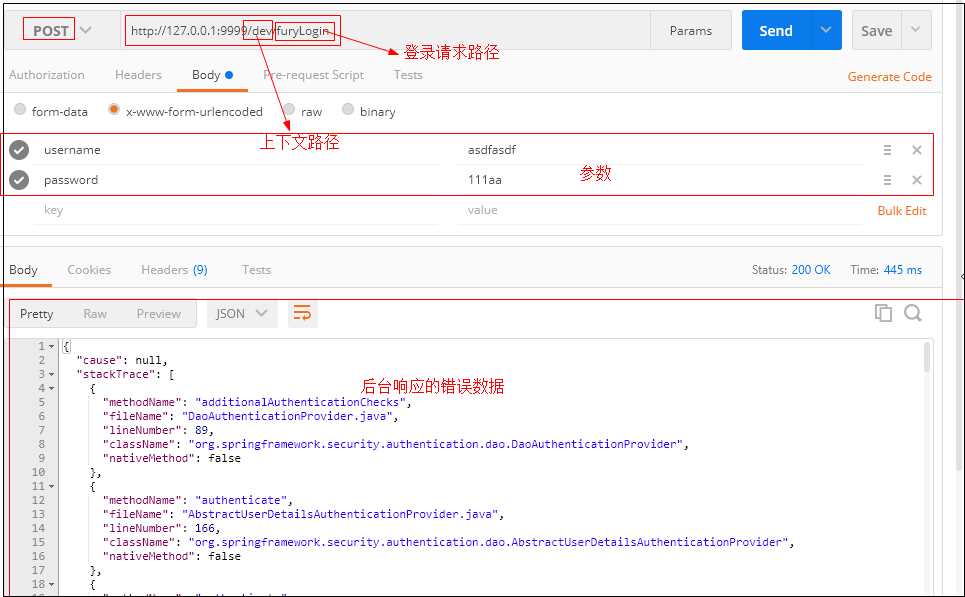Image resolution: width=965 pixels, height=597 pixels.
Task: Collapse the stackTrace array at line 3
Action: (52, 374)
